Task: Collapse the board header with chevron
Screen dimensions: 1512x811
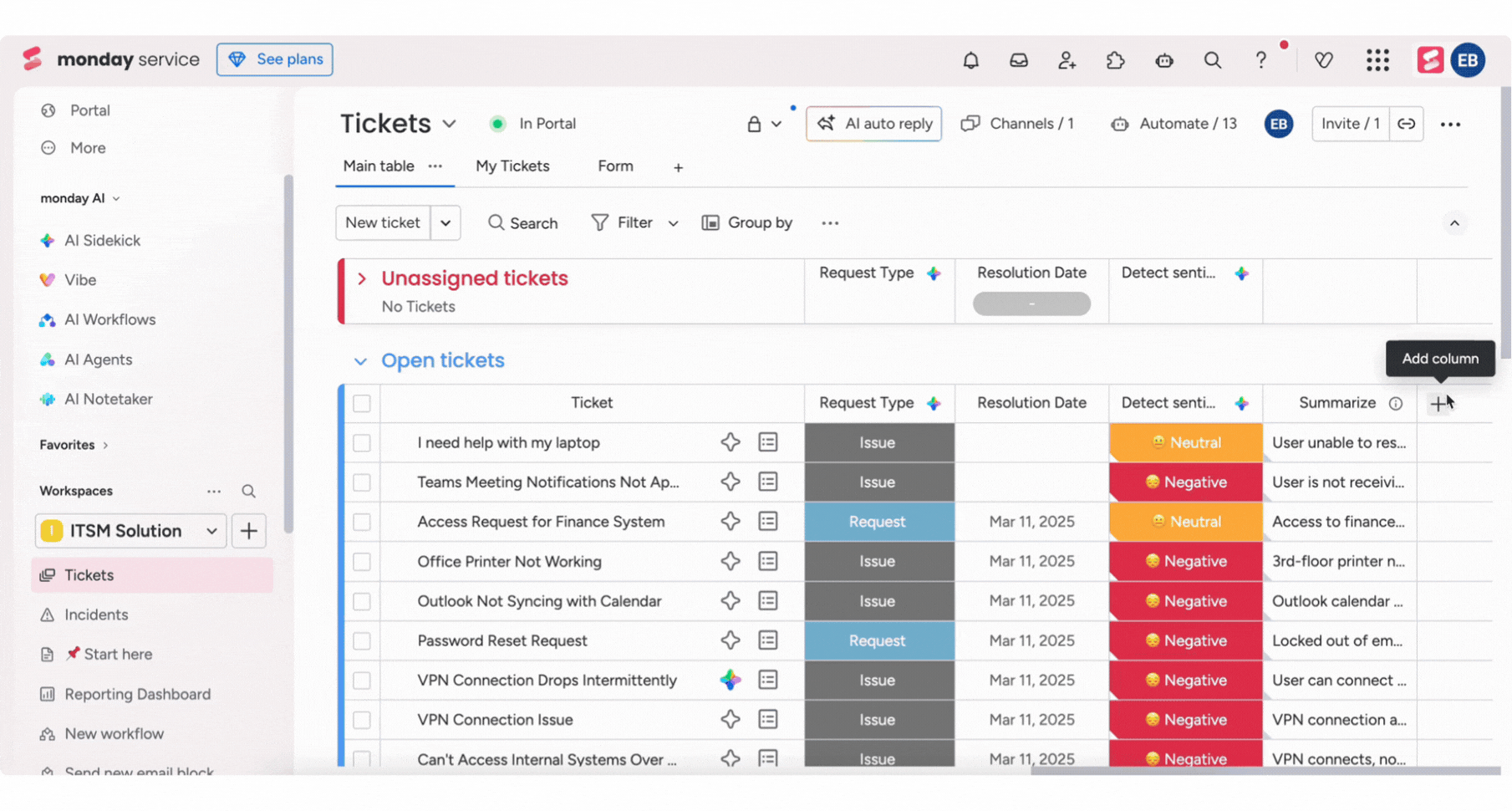Action: tap(1454, 223)
